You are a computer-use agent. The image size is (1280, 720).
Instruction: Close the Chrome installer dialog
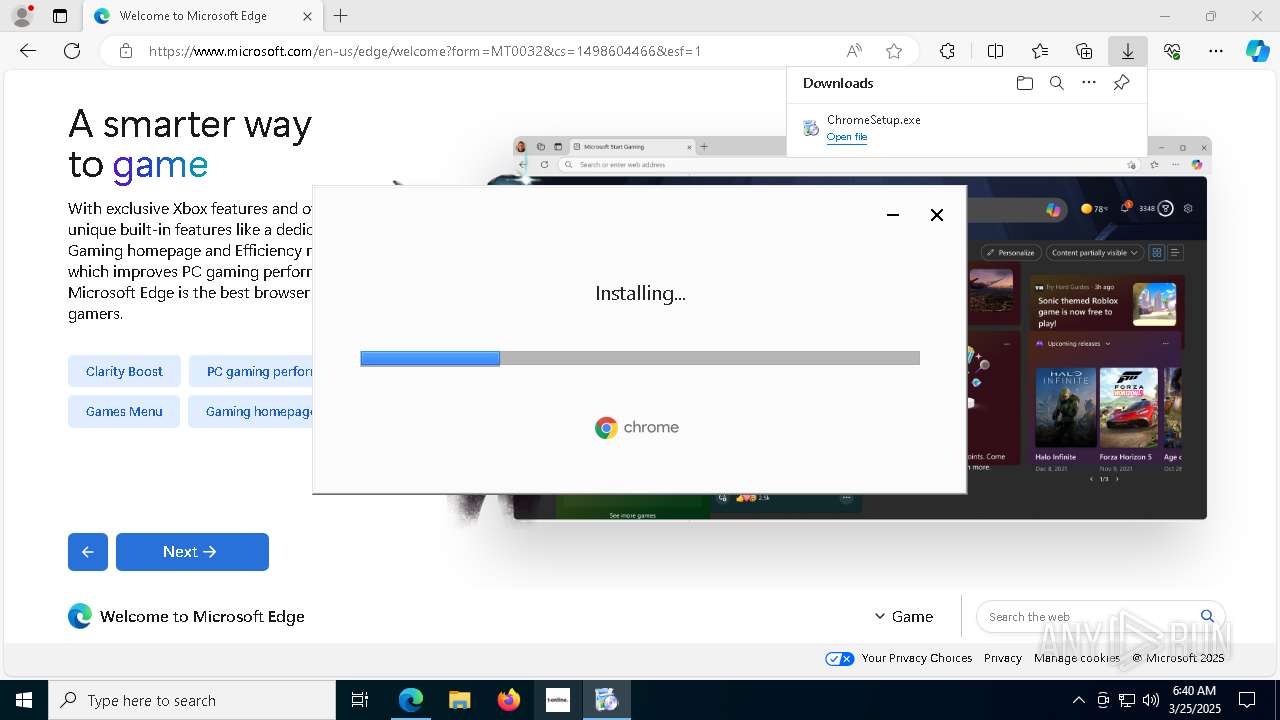937,215
